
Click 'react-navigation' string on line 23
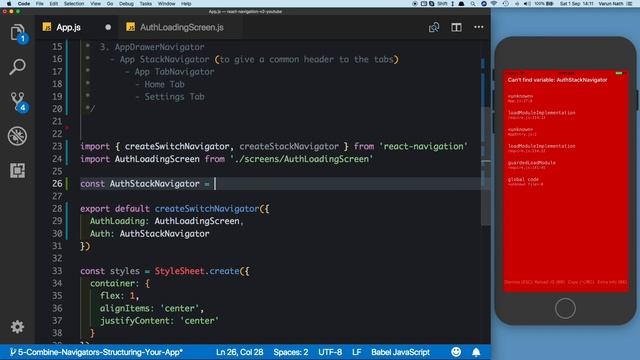click(x=423, y=147)
